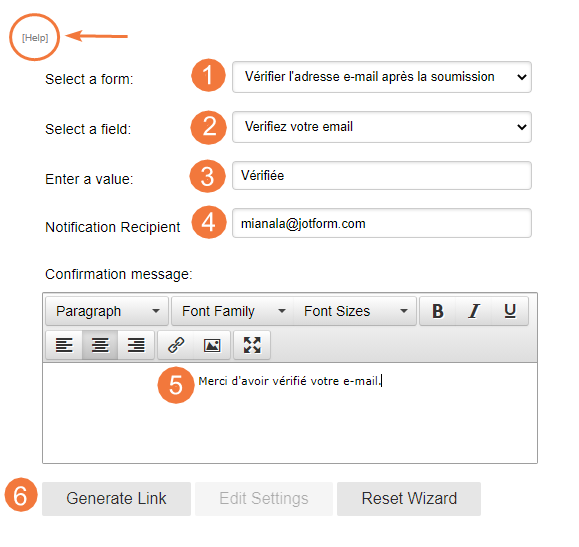Image resolution: width=579 pixels, height=547 pixels.
Task: Center align the confirmation message
Action: point(100,345)
